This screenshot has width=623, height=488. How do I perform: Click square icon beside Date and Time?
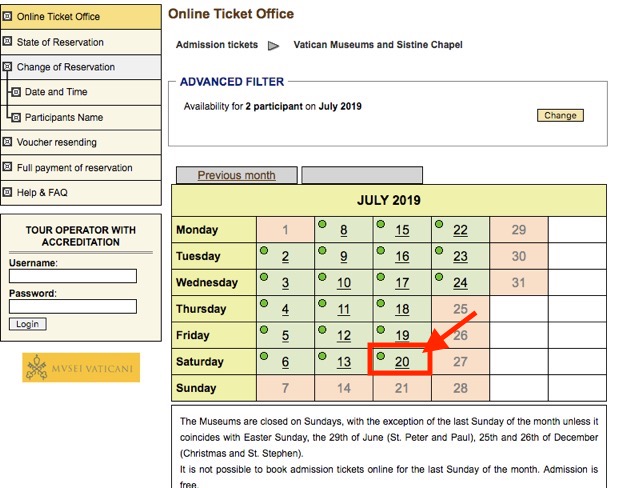[15, 92]
